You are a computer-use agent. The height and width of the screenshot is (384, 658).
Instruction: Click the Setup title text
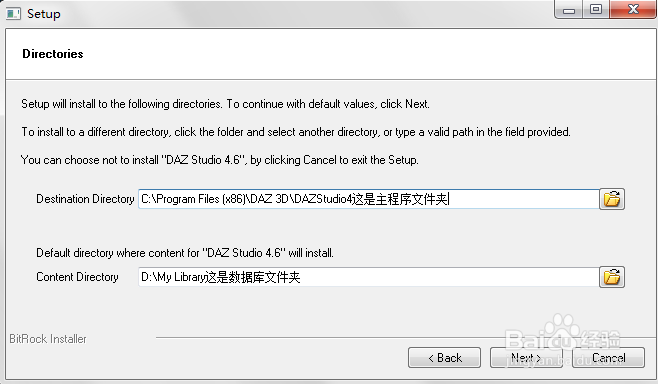44,14
